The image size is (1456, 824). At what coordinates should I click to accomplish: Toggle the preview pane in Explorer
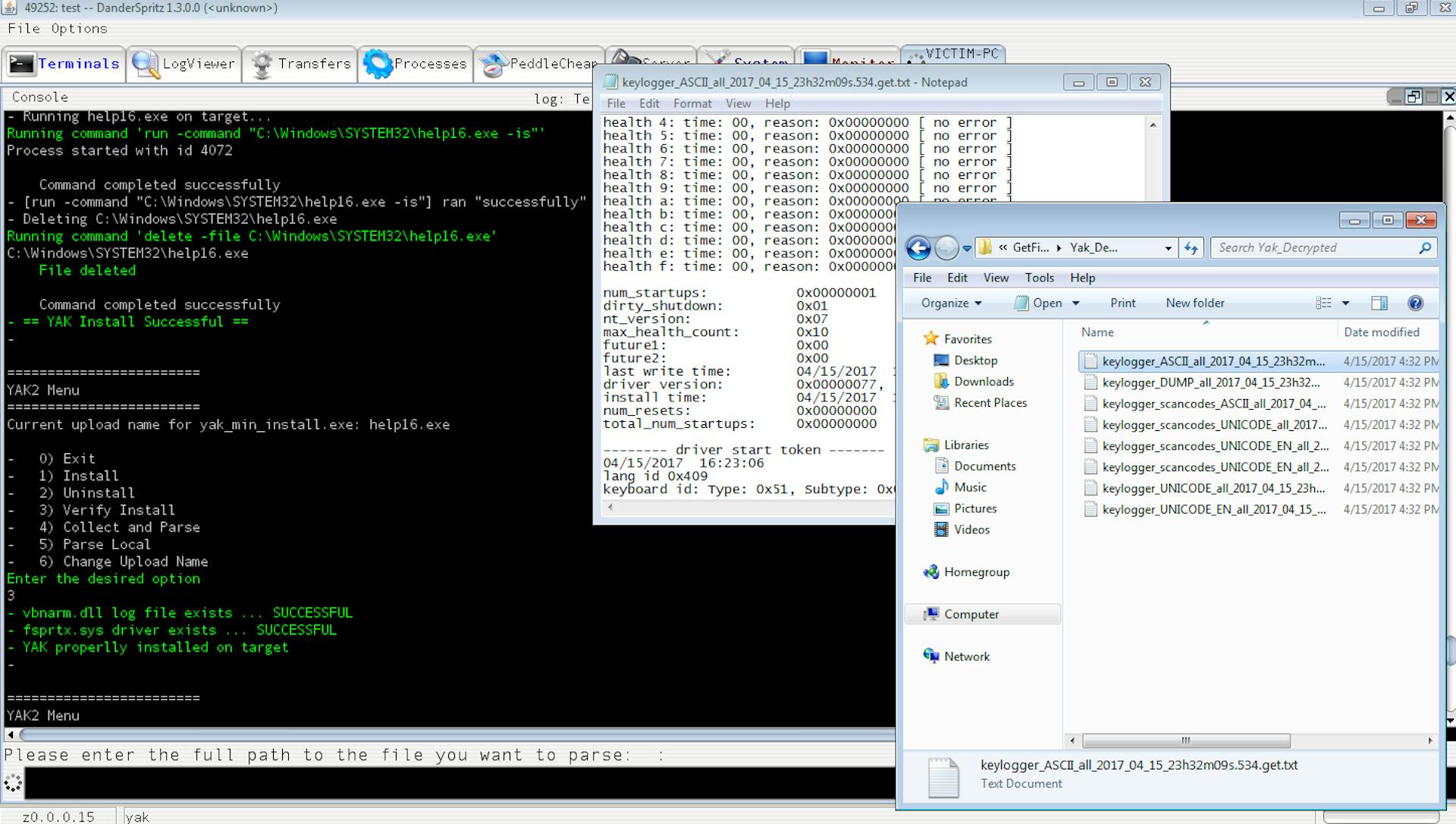(x=1379, y=303)
